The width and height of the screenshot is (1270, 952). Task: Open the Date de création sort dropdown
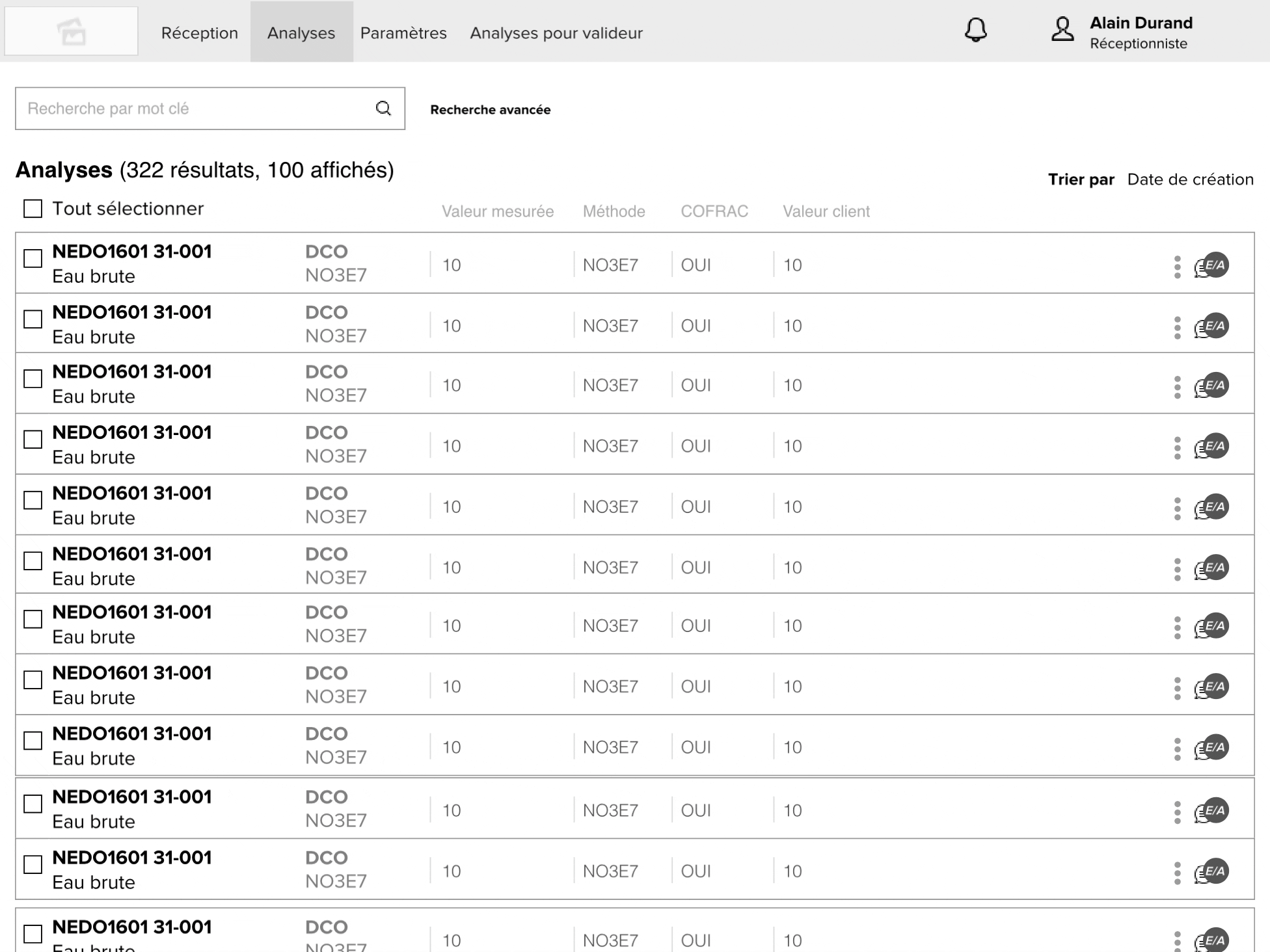[1189, 179]
